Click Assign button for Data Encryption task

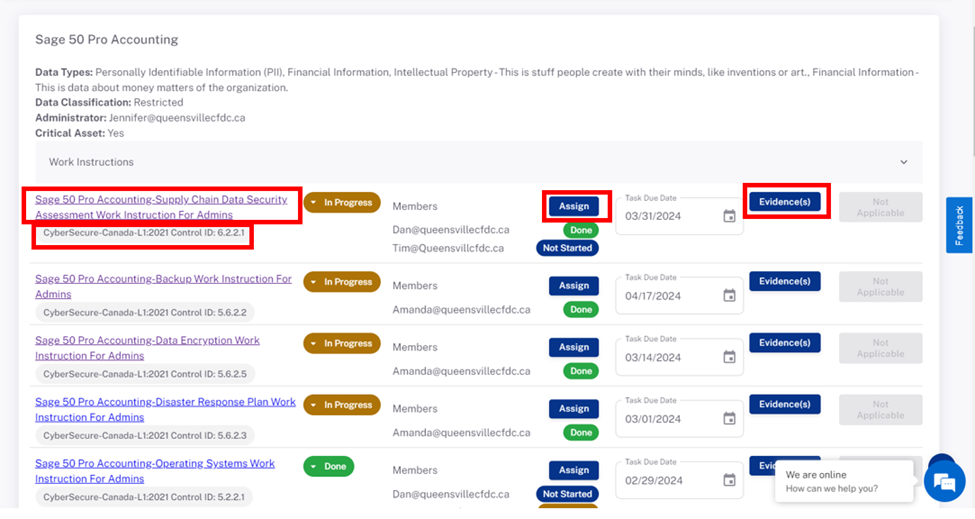pos(573,347)
